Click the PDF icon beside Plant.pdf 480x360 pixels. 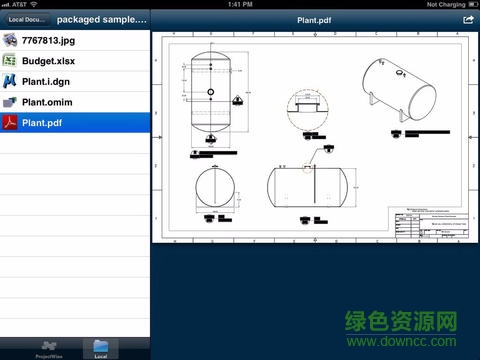pos(10,123)
